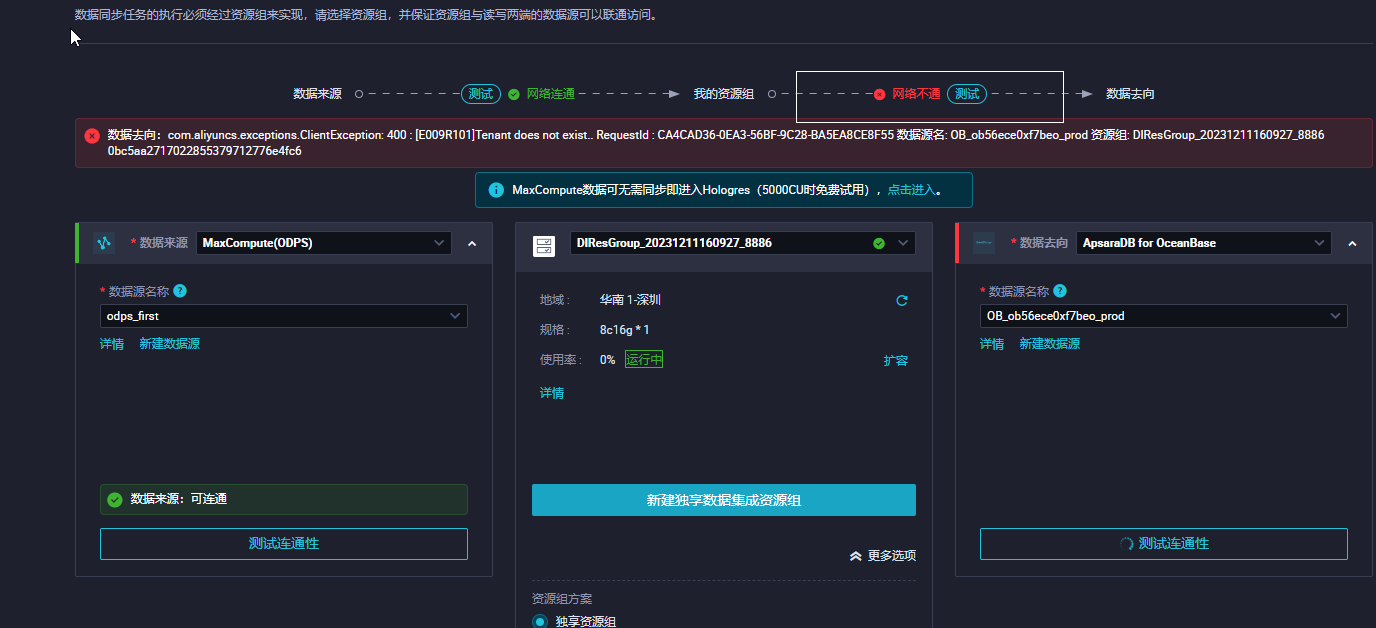1376x628 pixels.
Task: Click 新建数据源 link in destination panel
Action: (1050, 344)
